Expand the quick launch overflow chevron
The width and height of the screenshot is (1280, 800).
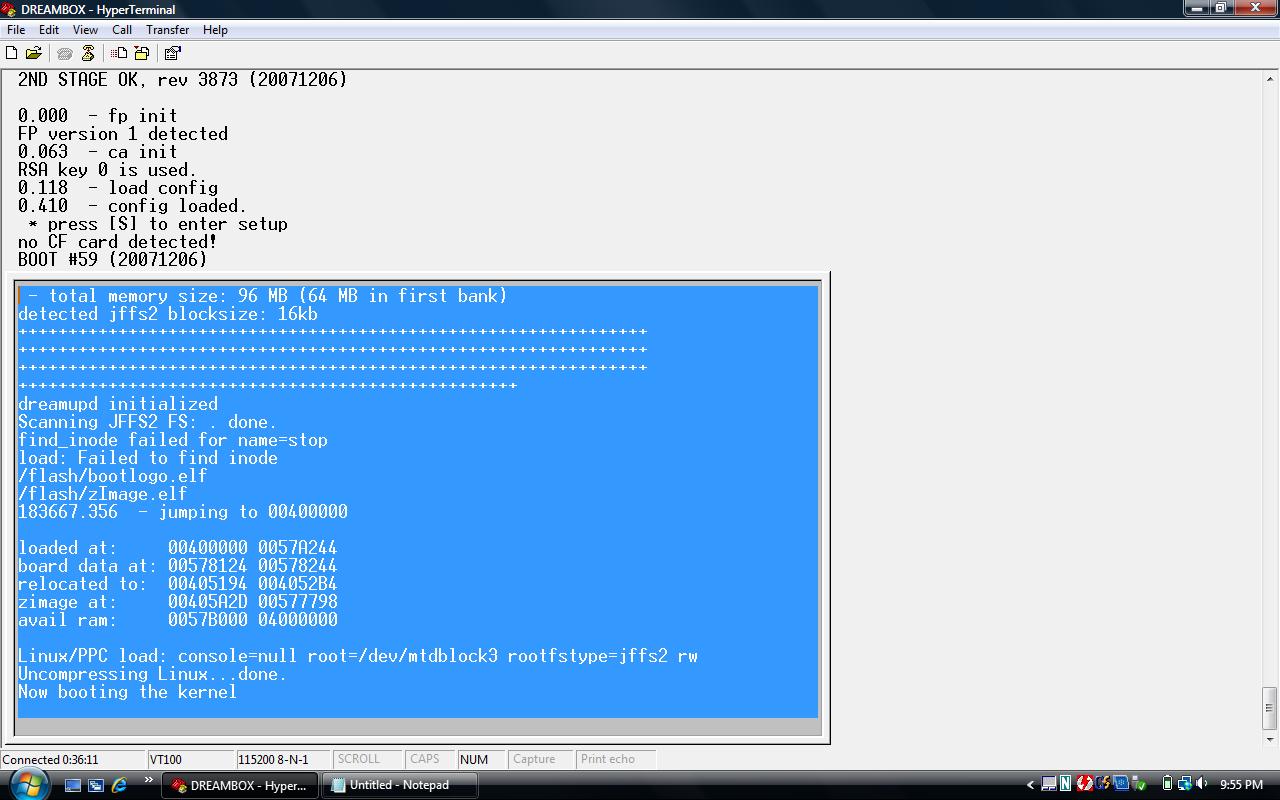click(x=149, y=780)
